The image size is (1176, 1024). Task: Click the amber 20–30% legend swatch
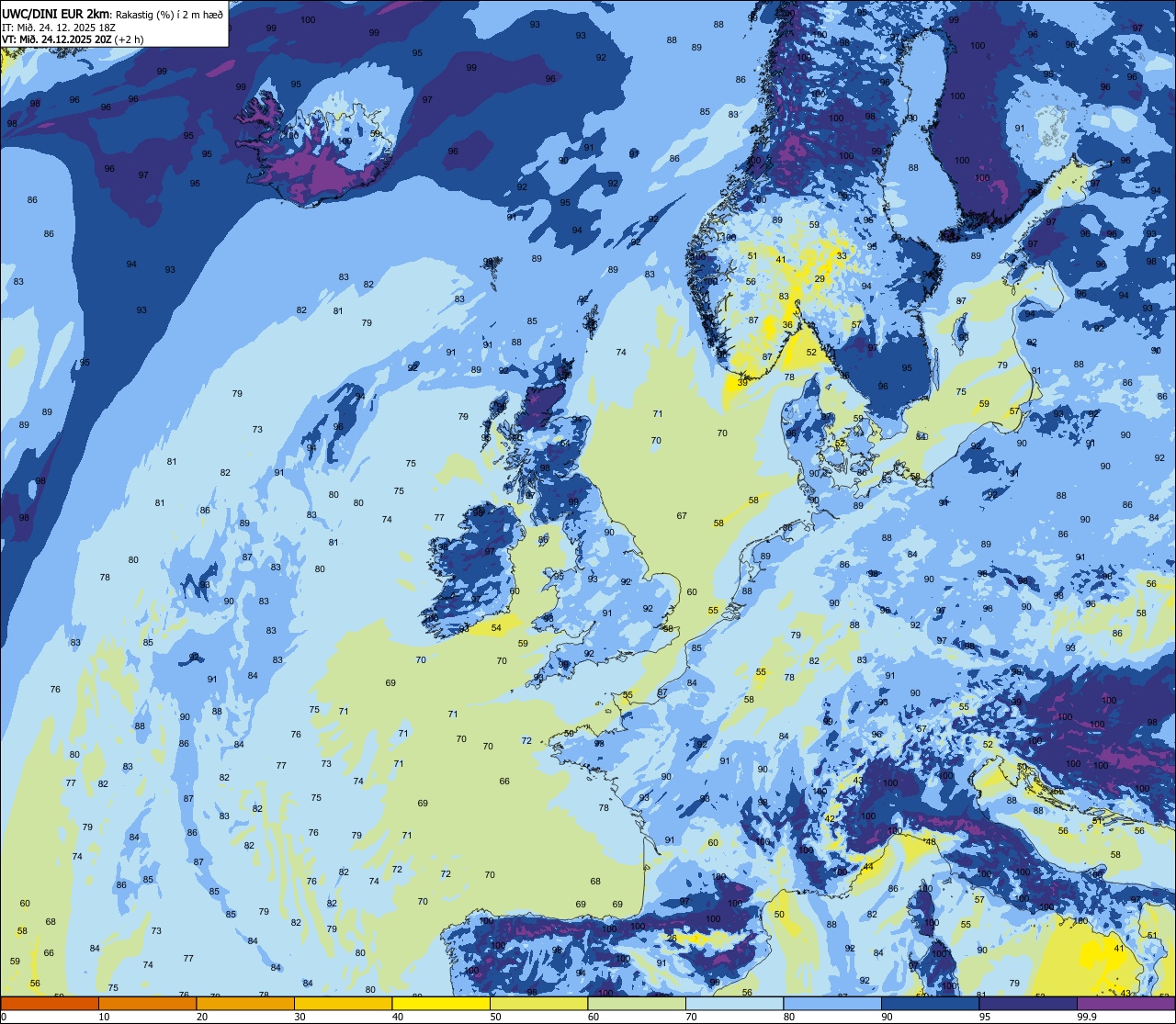click(245, 1004)
